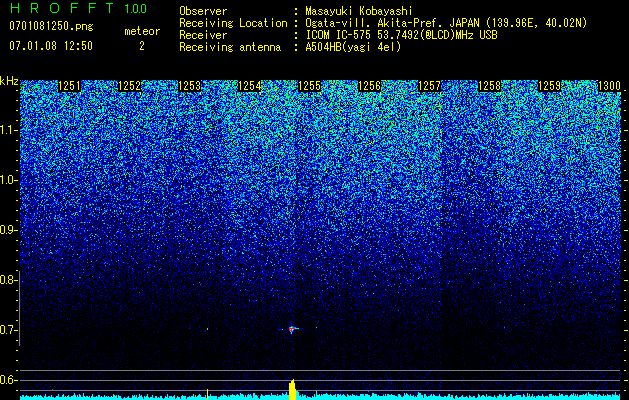
Task: Click the 1.1 kHz axis label
Action: 8,130
